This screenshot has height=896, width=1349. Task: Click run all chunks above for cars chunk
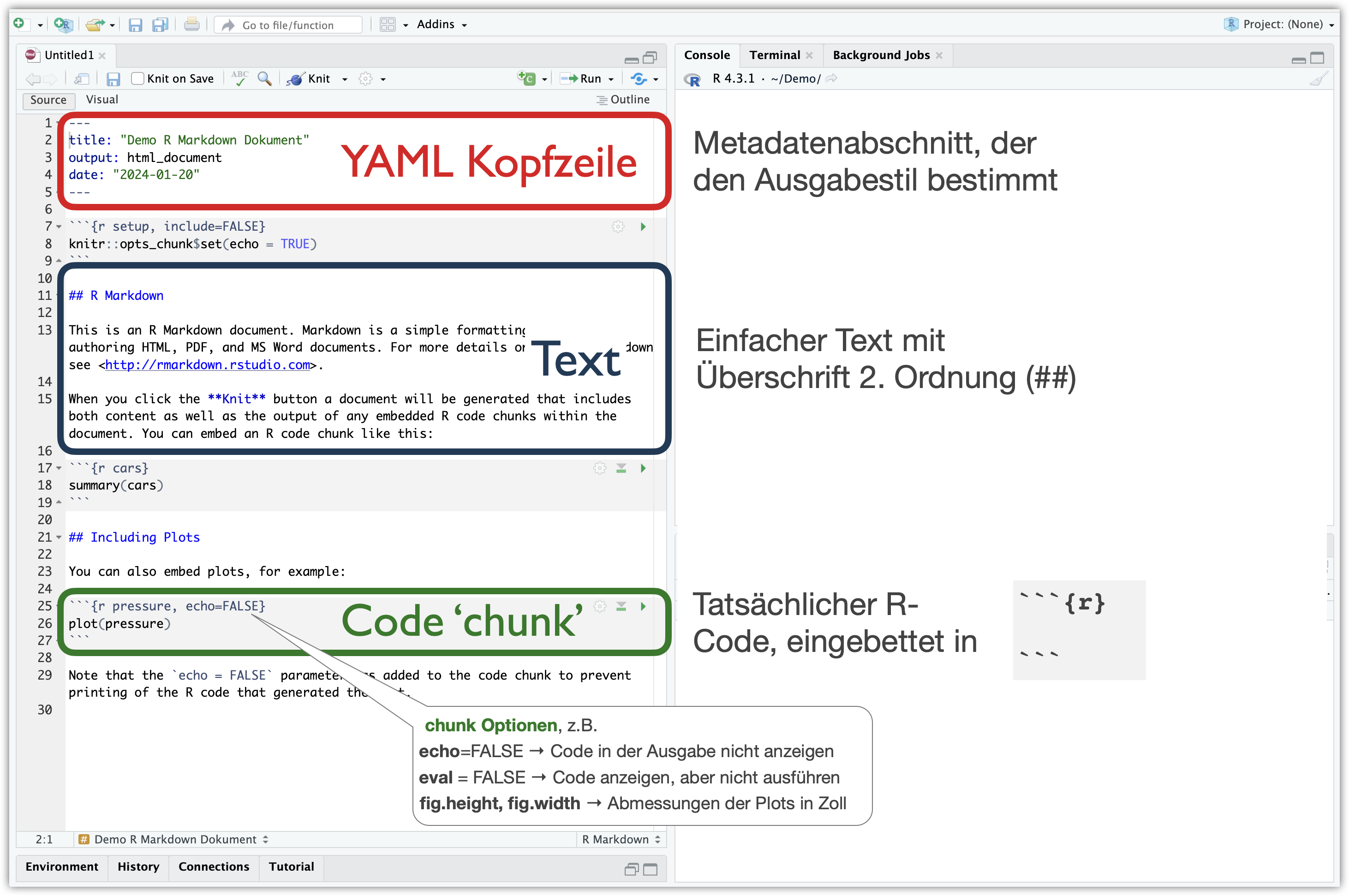[x=621, y=469]
